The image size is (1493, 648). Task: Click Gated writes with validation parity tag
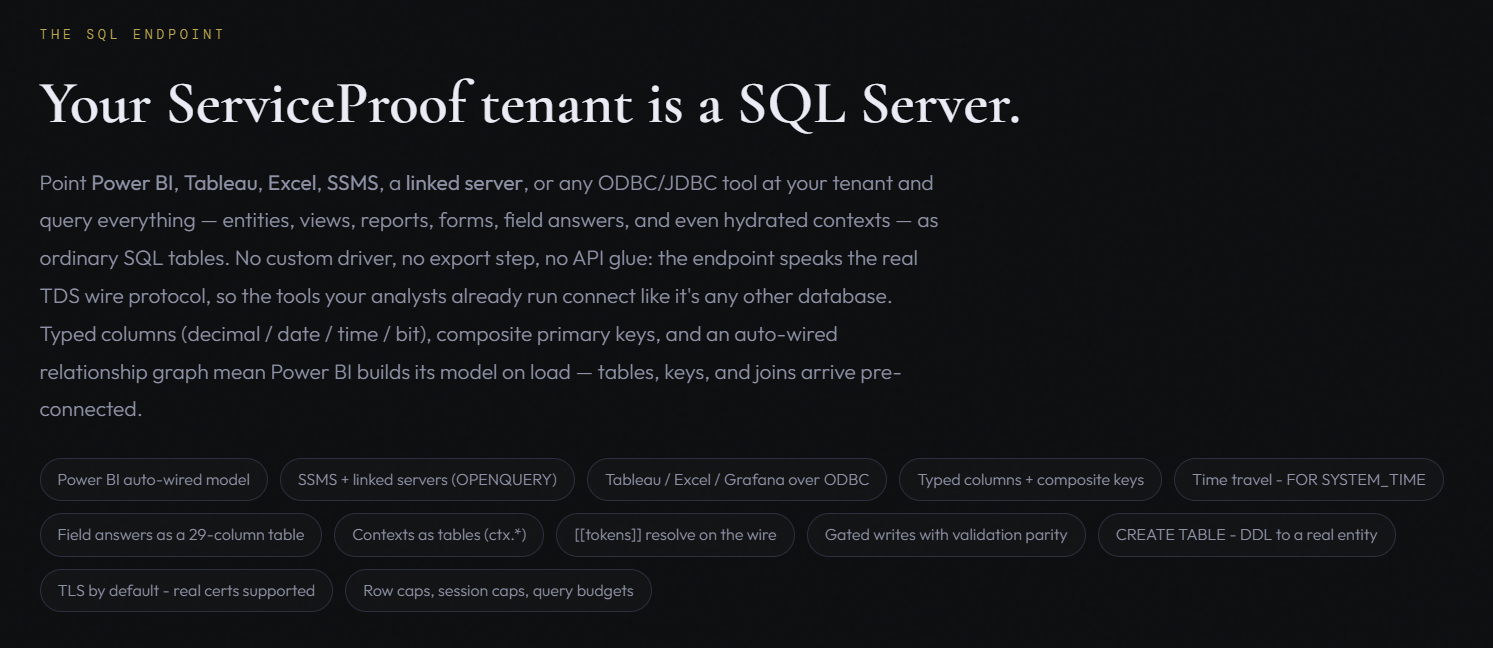[946, 535]
